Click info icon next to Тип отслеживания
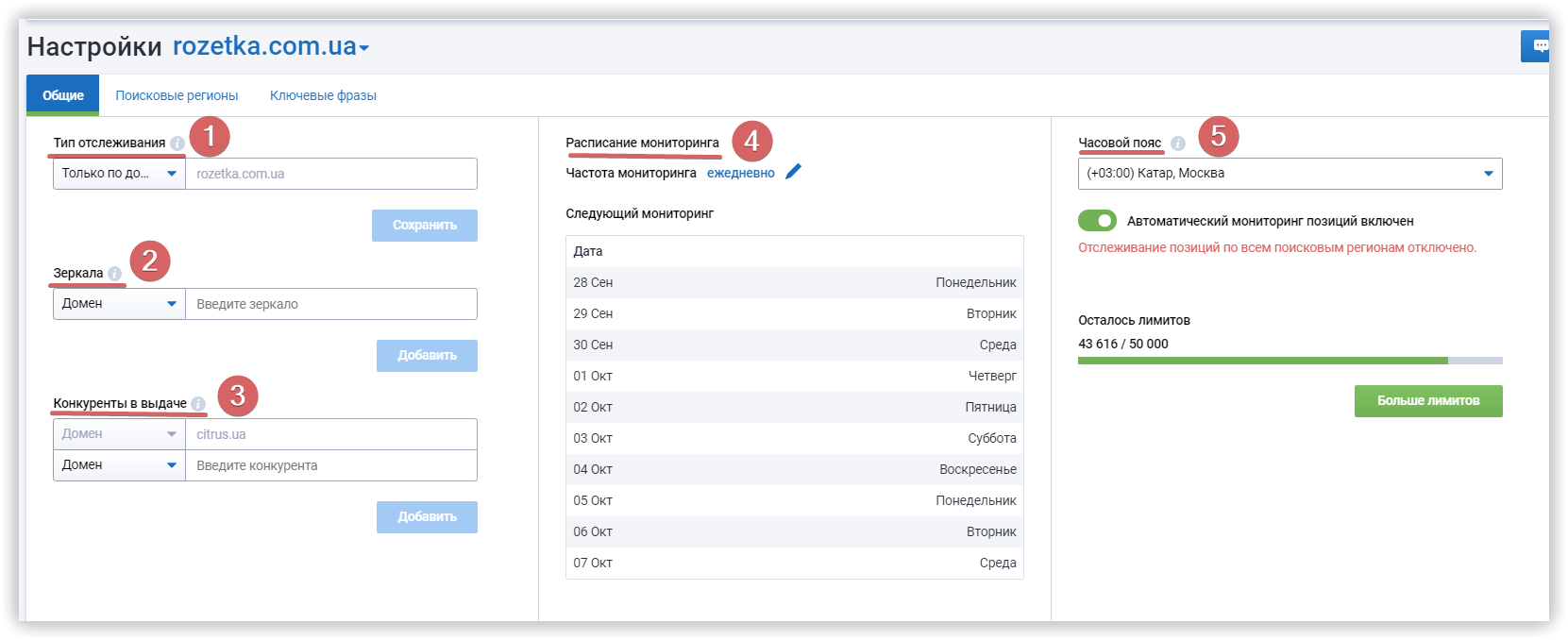The width and height of the screenshot is (1568, 640). (177, 143)
